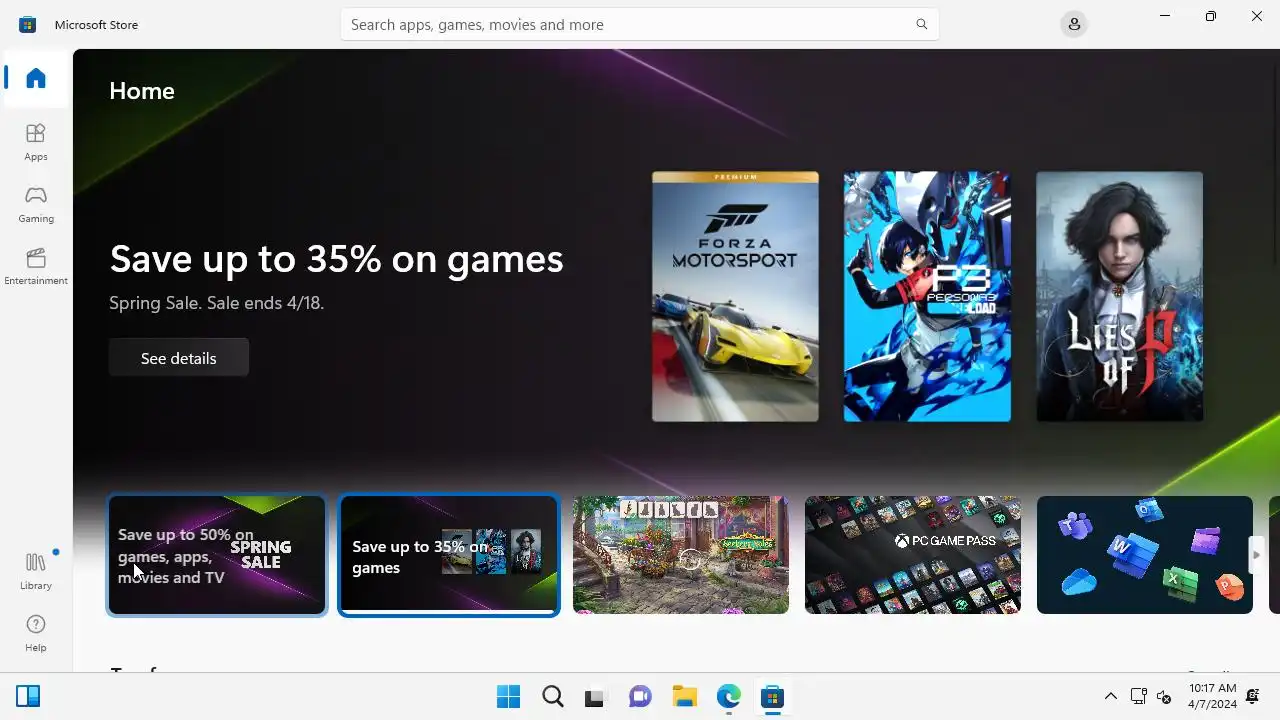Show hidden icons in the system tray
Screen dimensions: 1280x720
pyautogui.click(x=1110, y=697)
